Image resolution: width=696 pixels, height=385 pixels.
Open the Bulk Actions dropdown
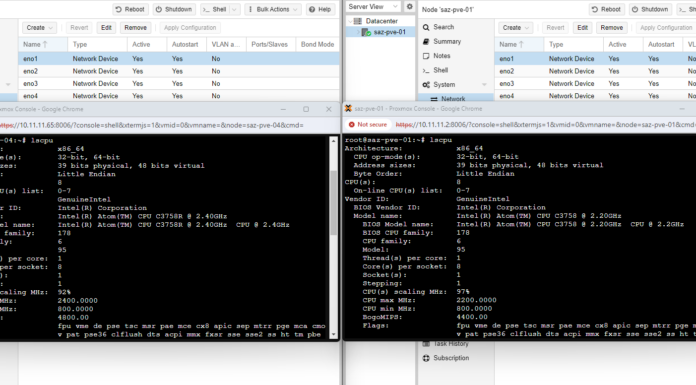click(273, 9)
